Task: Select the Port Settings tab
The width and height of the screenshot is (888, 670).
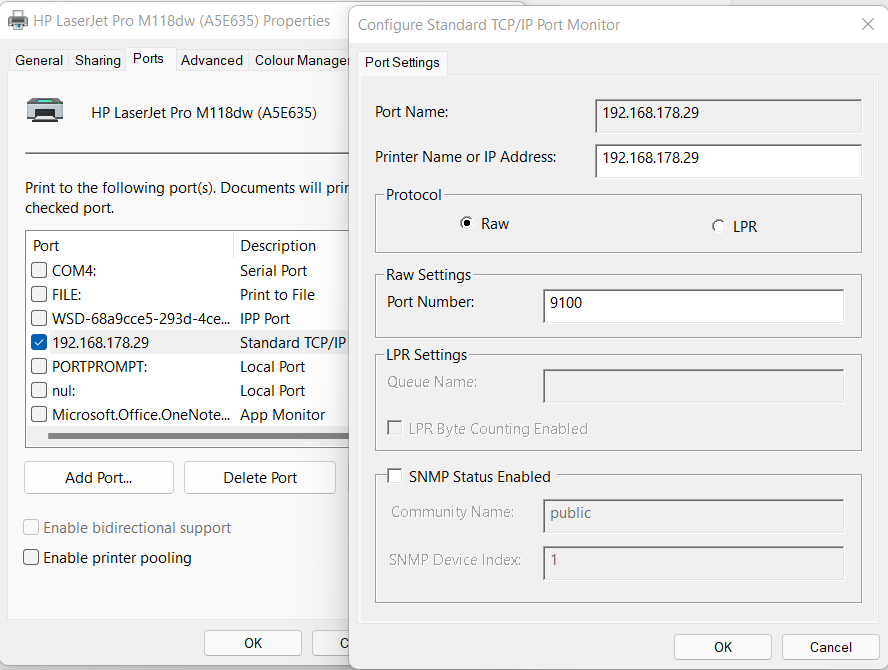Action: (402, 62)
